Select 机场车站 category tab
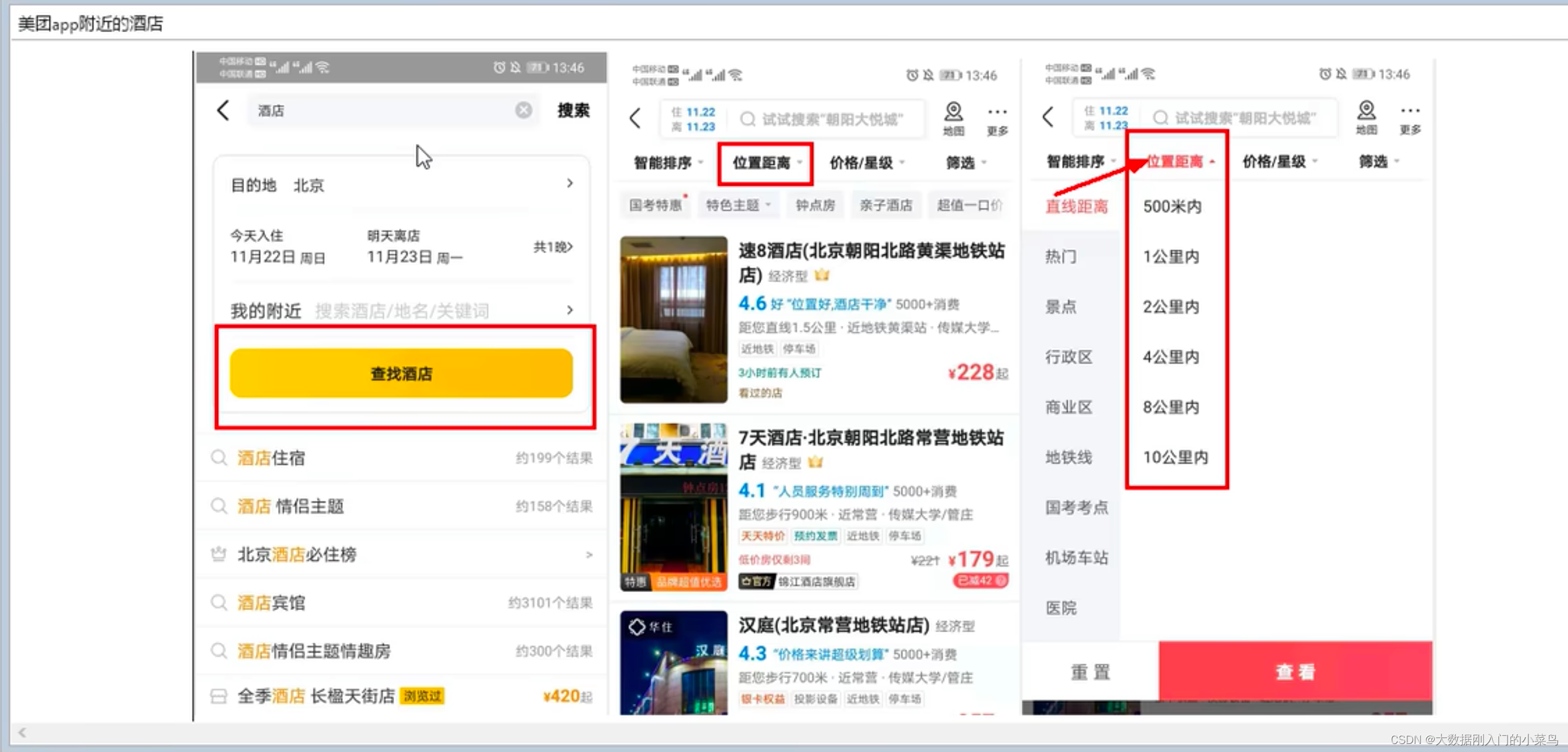1568x752 pixels. click(x=1077, y=558)
